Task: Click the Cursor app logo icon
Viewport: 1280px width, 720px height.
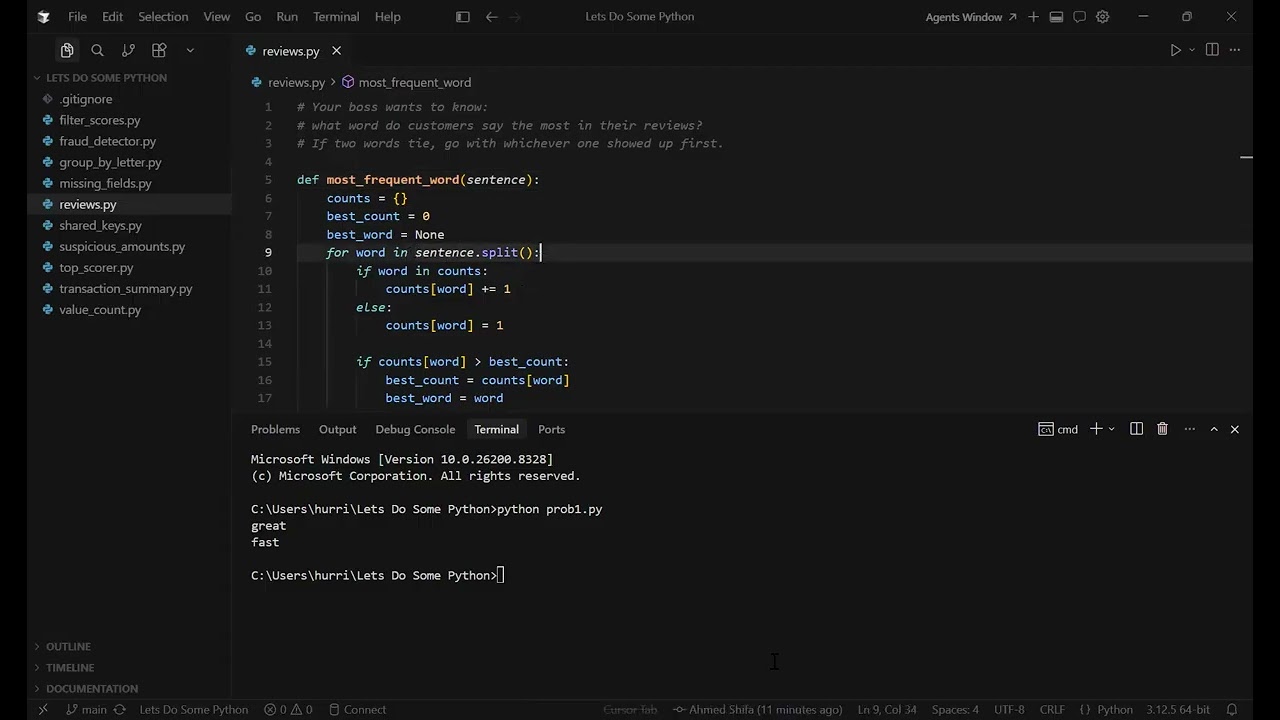Action: (43, 17)
